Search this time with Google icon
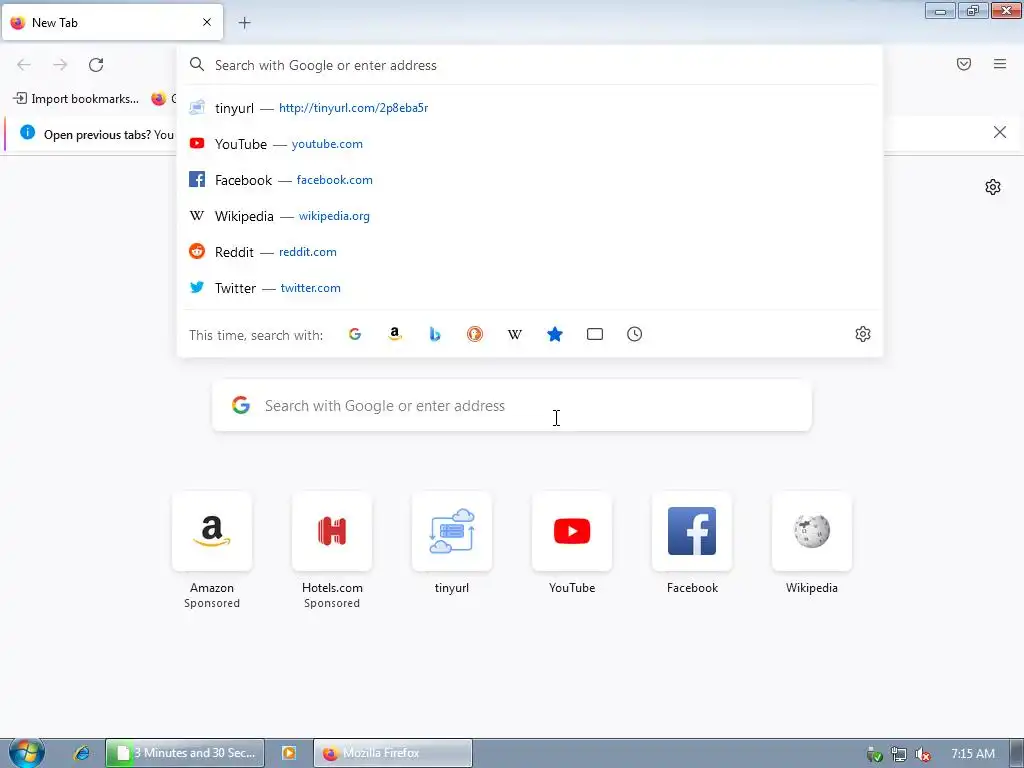Screen dimensions: 1024x768 click(355, 334)
